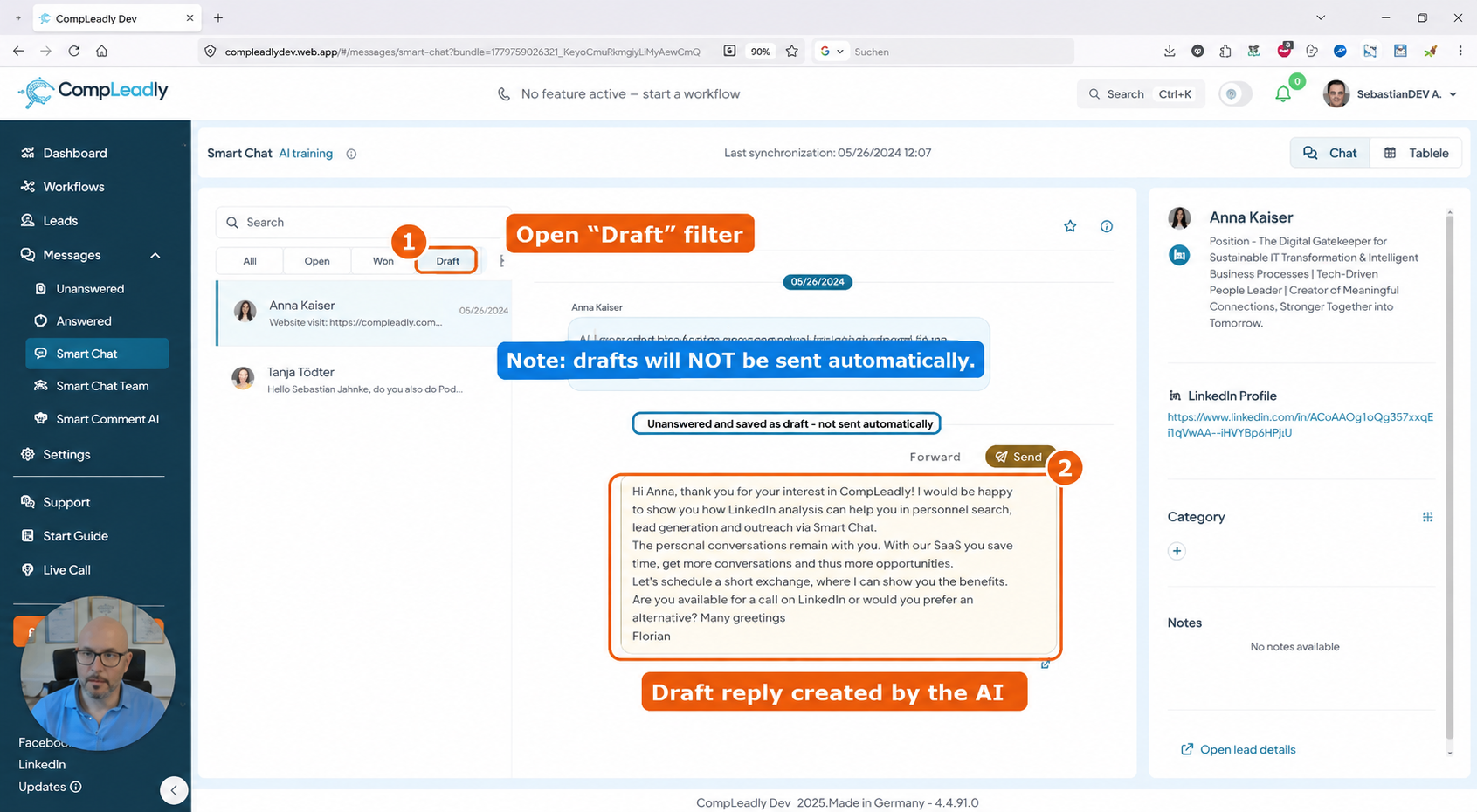Open the list all tabs dropdown

click(1321, 17)
